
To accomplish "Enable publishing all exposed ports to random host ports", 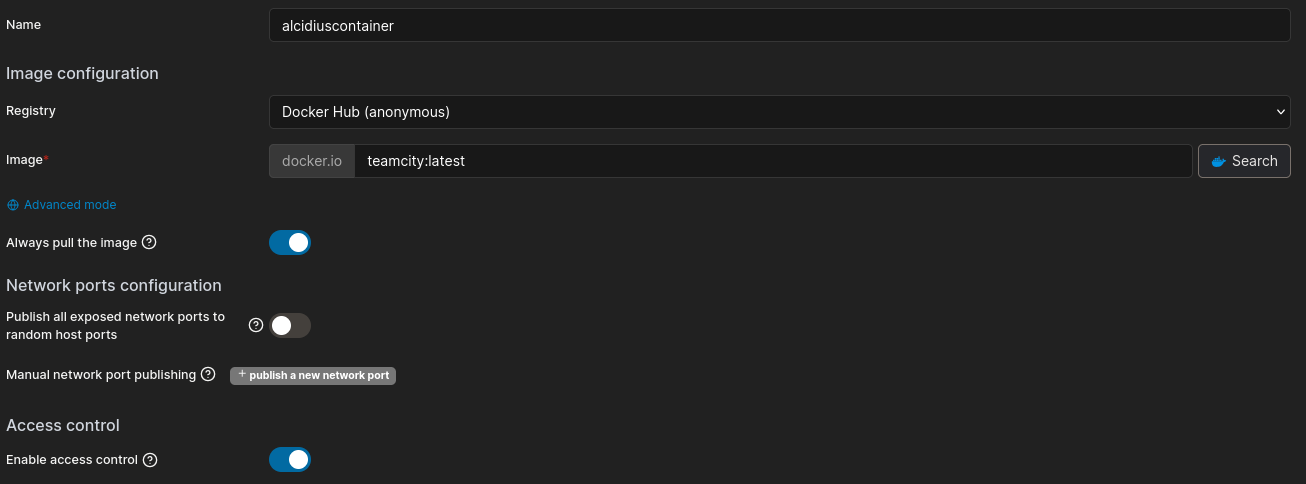I will [x=290, y=326].
